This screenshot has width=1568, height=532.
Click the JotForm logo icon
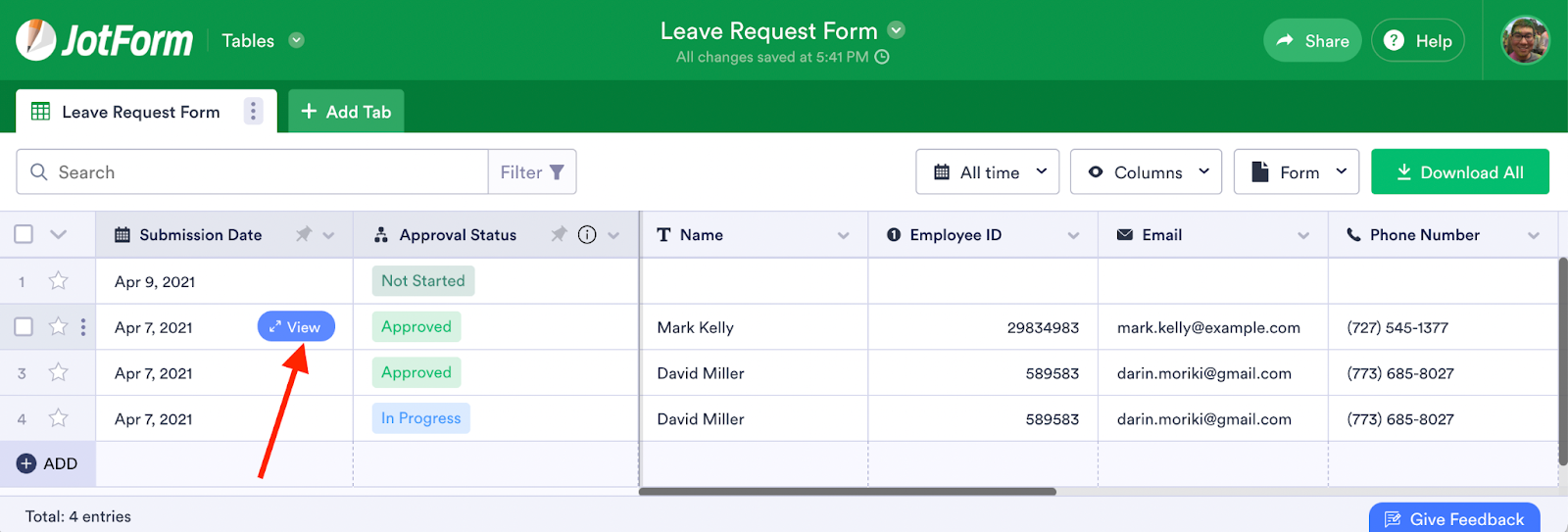tap(36, 40)
